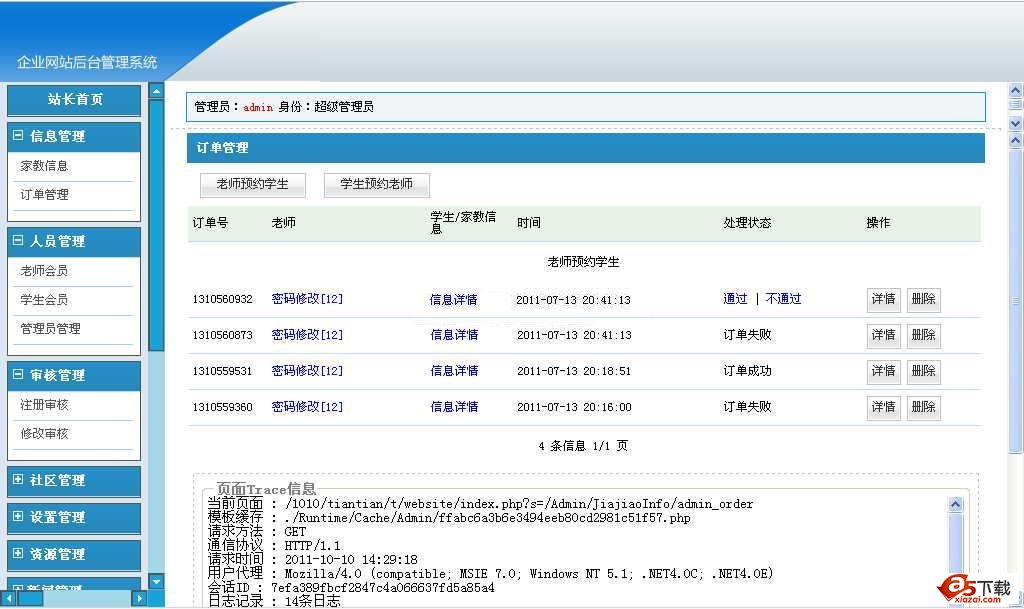View 详情 for order 1310559531
Viewport: 1024px width, 609px height.
883,371
